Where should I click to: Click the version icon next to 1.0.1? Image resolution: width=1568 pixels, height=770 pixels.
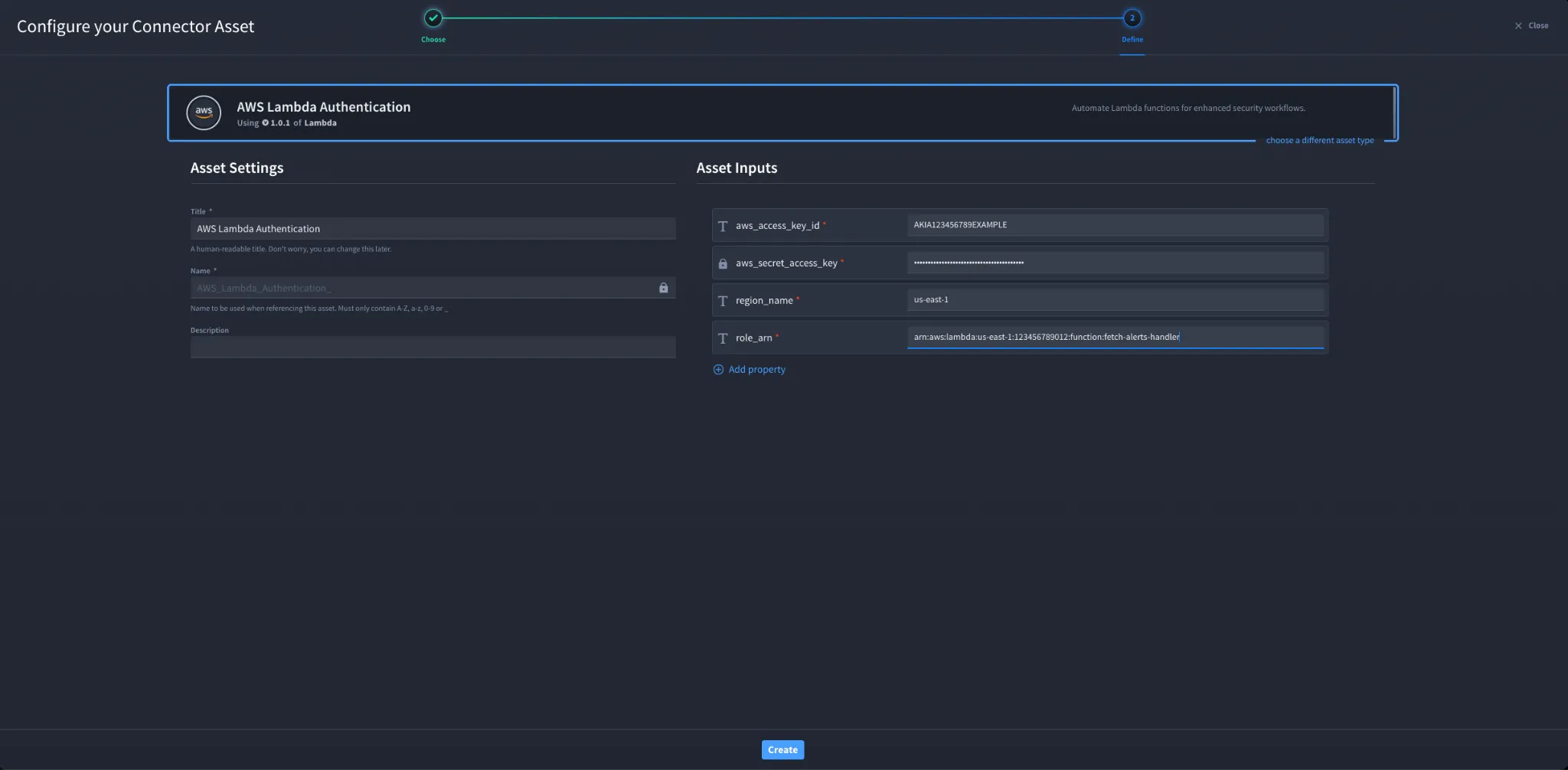(x=265, y=122)
